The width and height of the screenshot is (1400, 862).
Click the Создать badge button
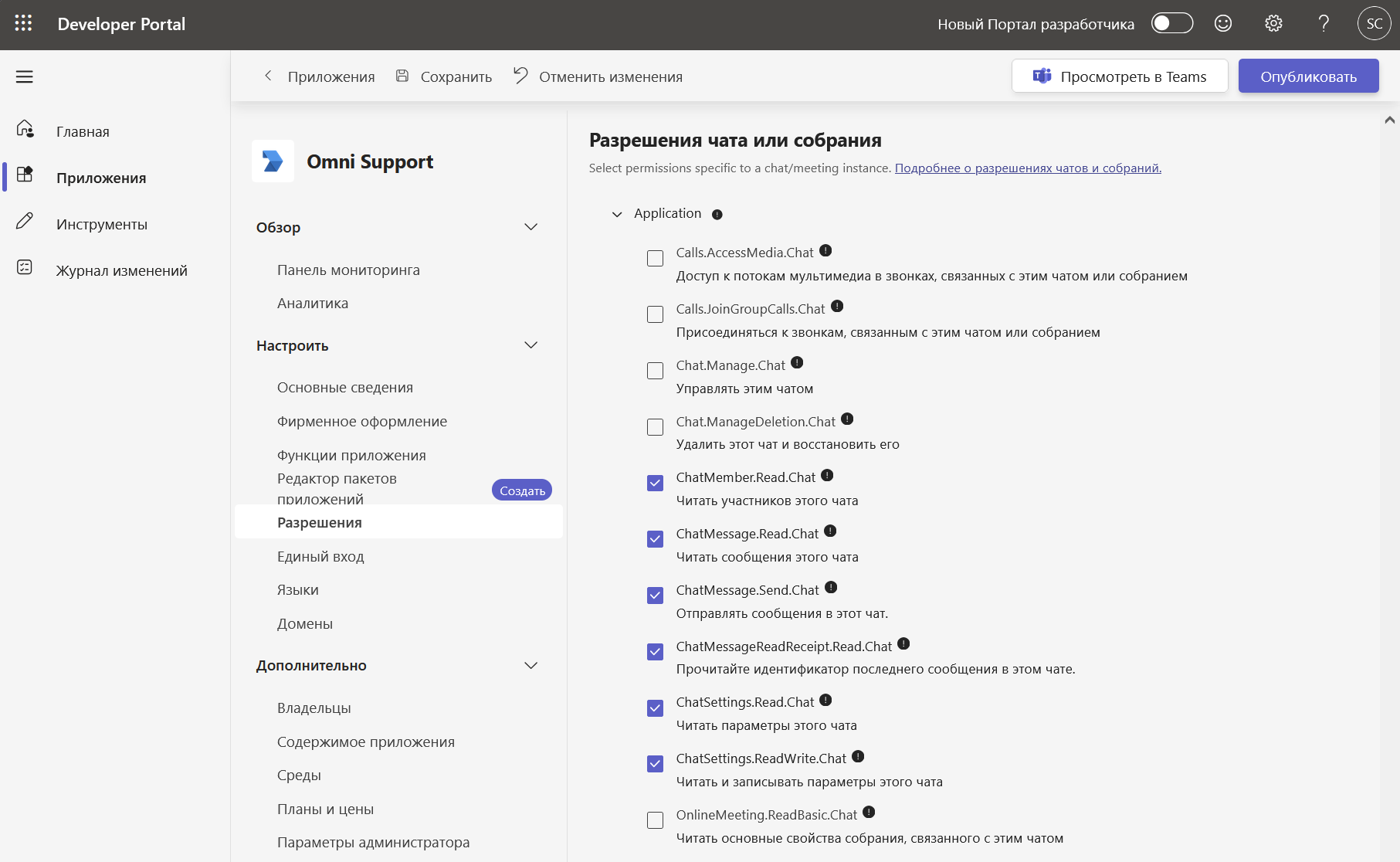[x=522, y=490]
